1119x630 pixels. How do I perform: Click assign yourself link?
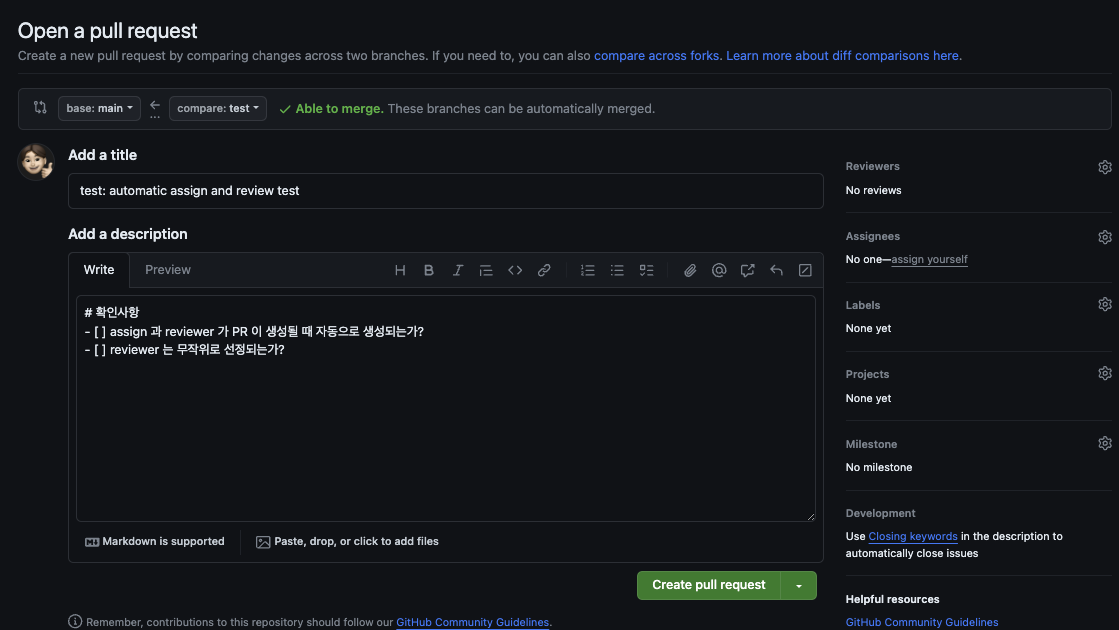[x=929, y=260]
